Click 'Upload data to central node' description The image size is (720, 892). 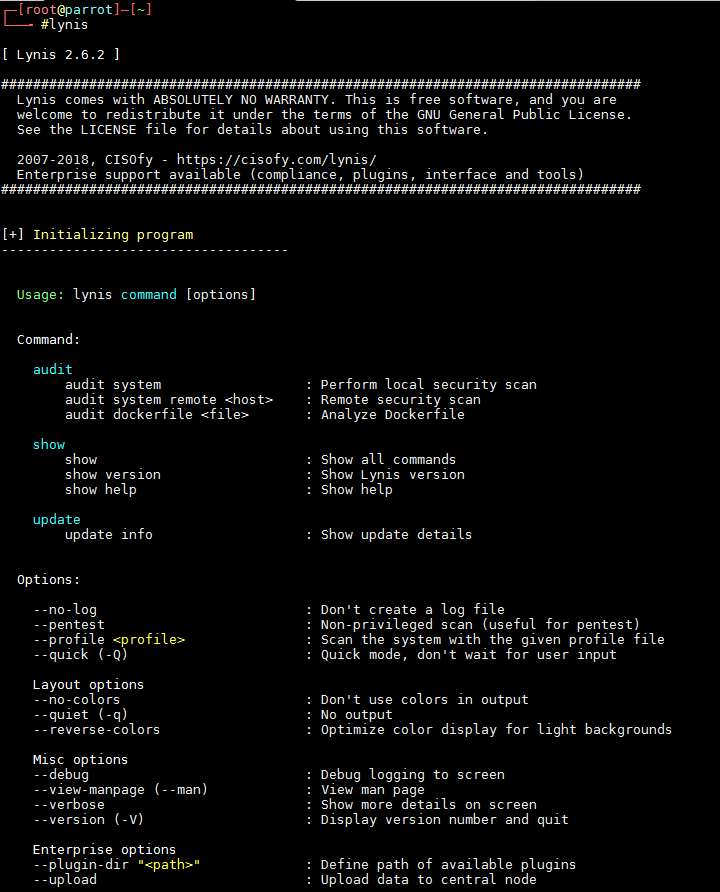coord(429,880)
